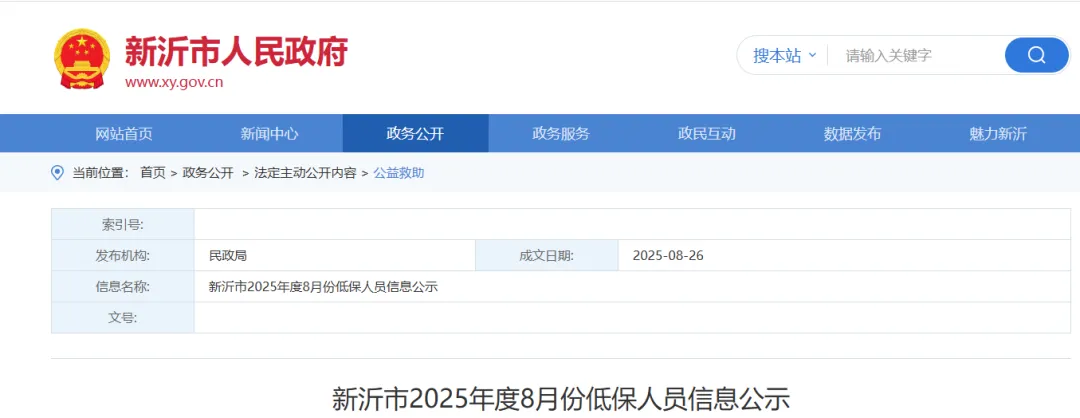
Task: Go to 首页 in breadcrumb
Action: click(153, 174)
